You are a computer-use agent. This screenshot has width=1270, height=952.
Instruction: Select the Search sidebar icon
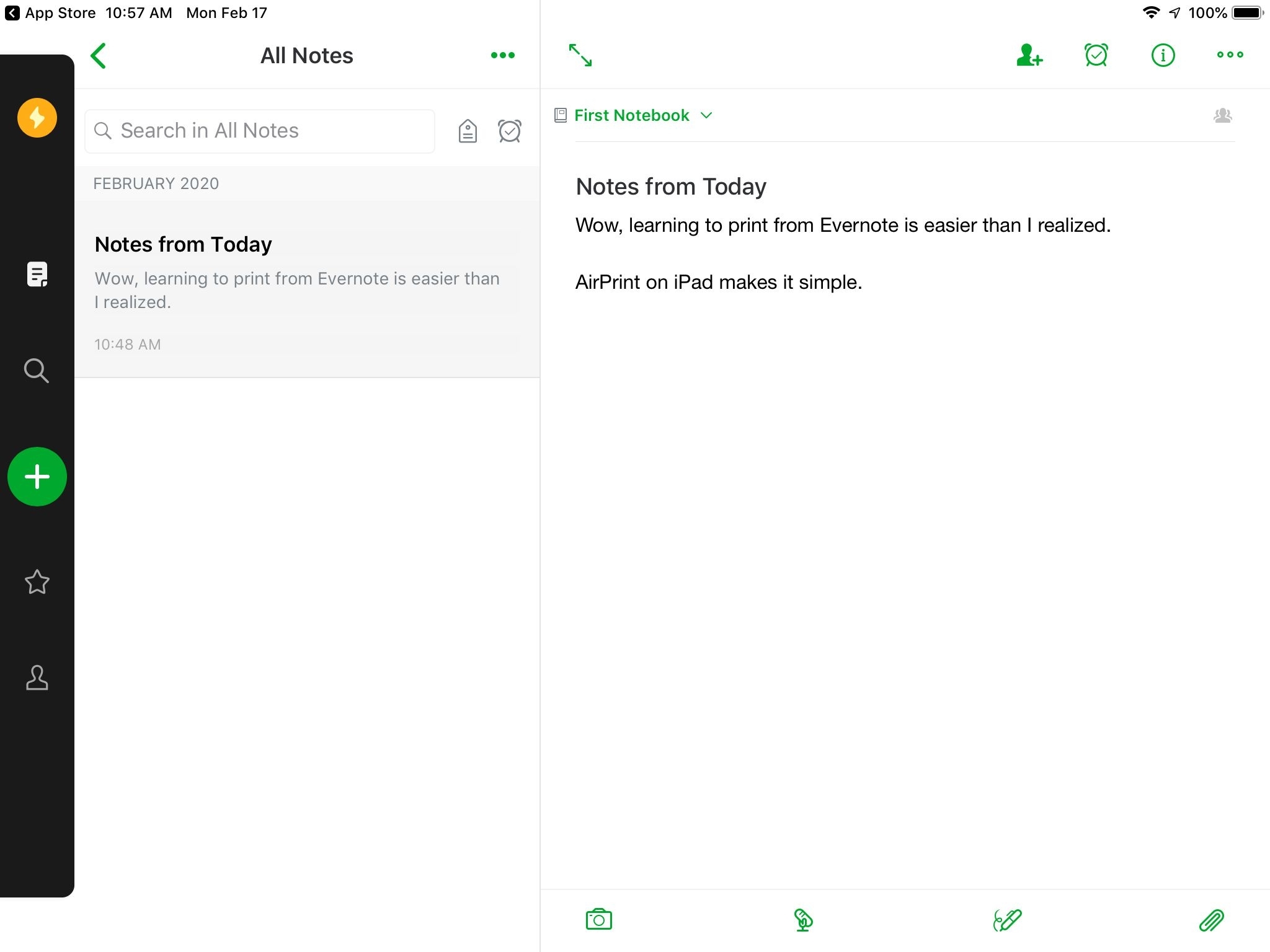[37, 370]
